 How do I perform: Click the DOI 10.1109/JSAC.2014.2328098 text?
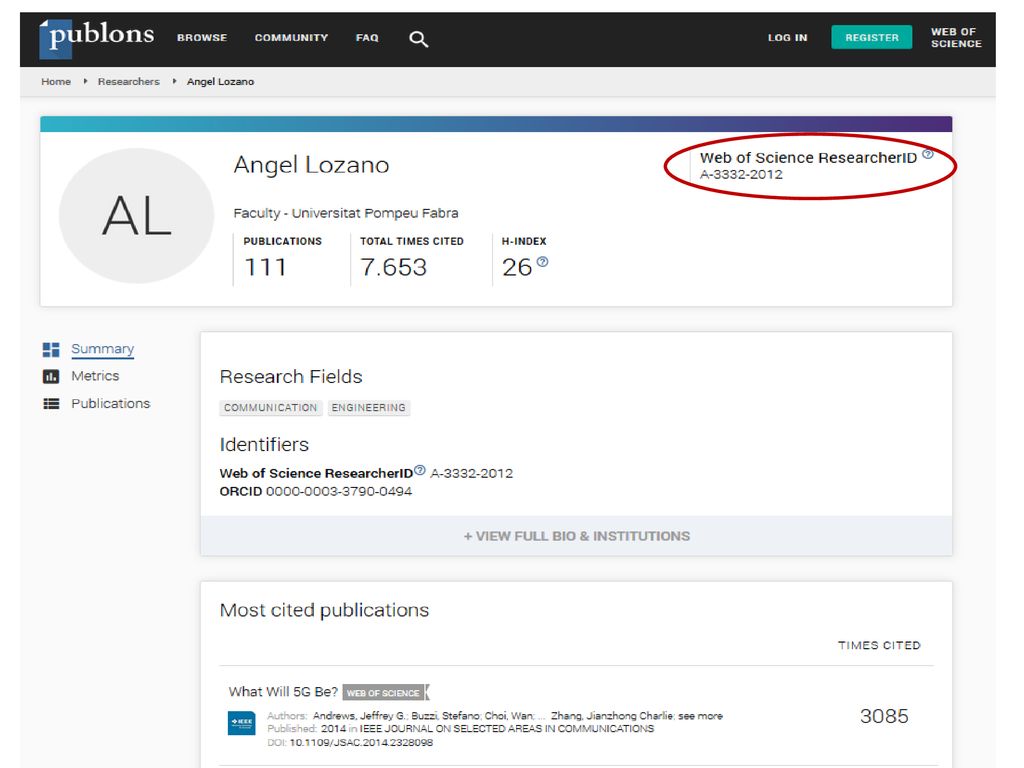[x=361, y=743]
